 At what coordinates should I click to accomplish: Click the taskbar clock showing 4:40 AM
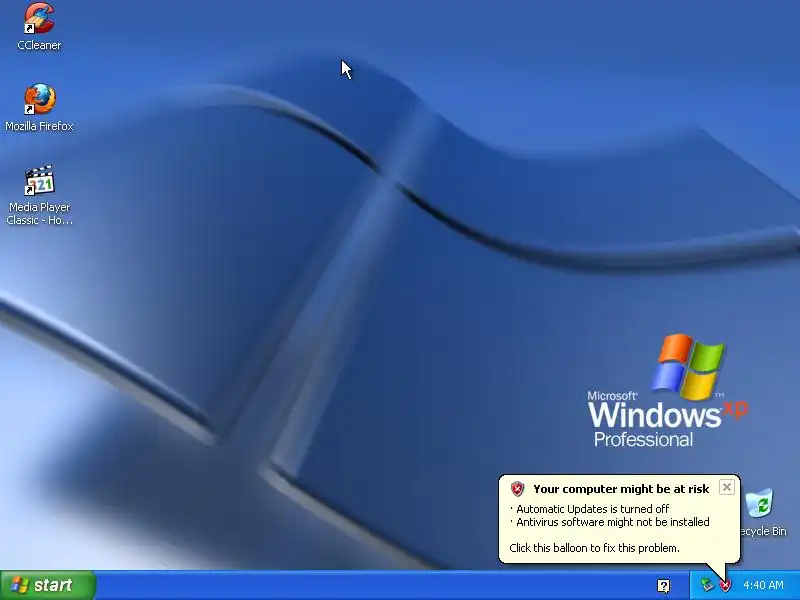point(763,585)
